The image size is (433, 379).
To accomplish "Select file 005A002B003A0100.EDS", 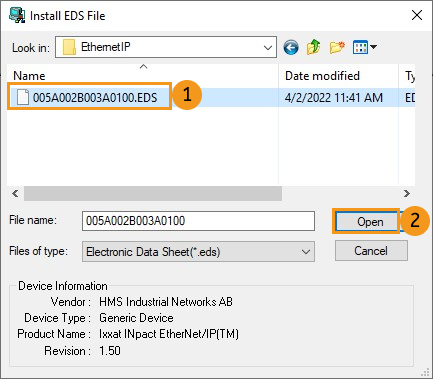I will [x=95, y=97].
